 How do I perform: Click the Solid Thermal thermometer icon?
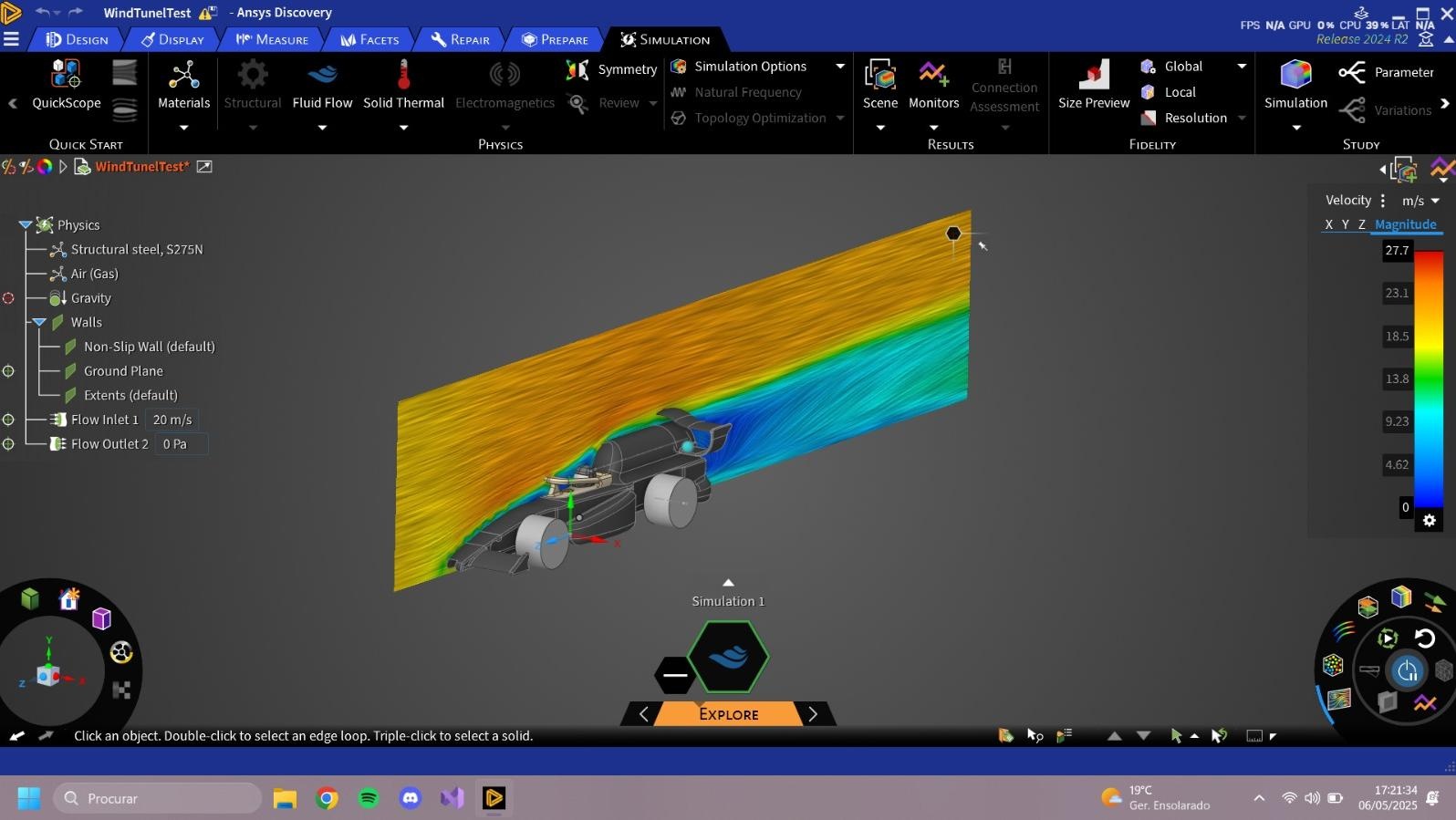403,74
